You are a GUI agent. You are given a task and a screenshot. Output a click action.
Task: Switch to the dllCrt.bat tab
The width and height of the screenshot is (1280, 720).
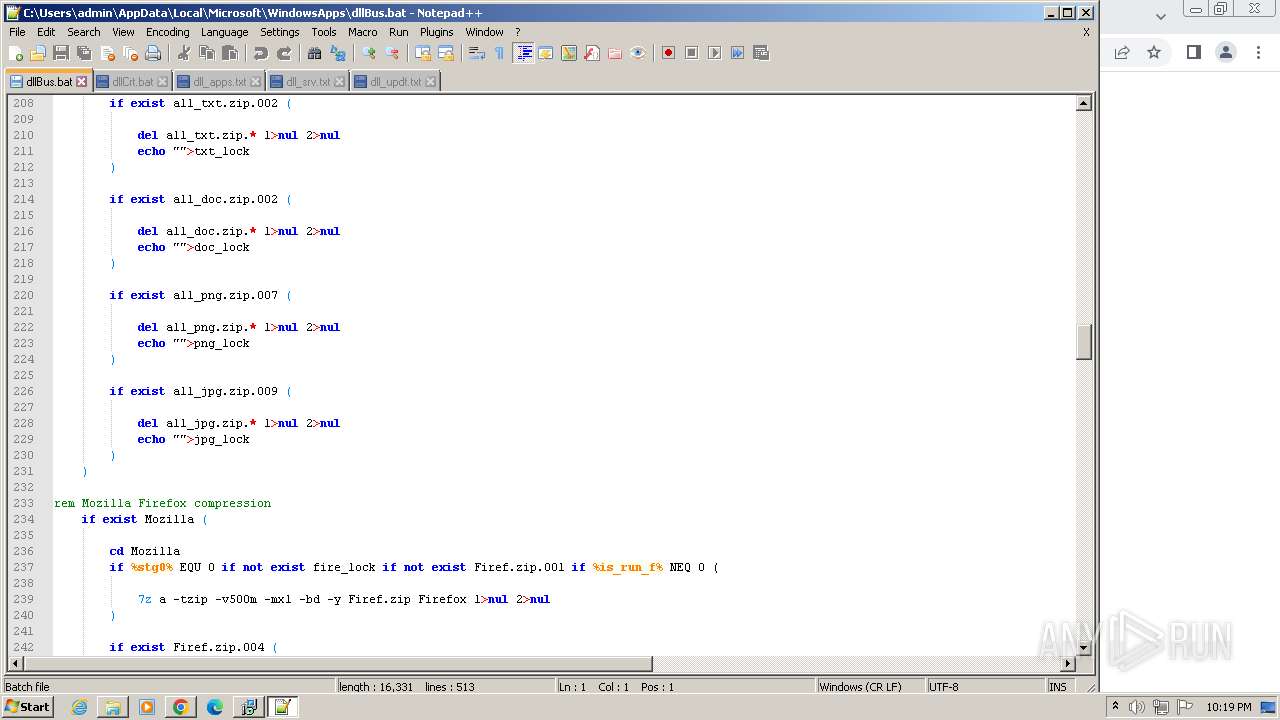tap(132, 82)
